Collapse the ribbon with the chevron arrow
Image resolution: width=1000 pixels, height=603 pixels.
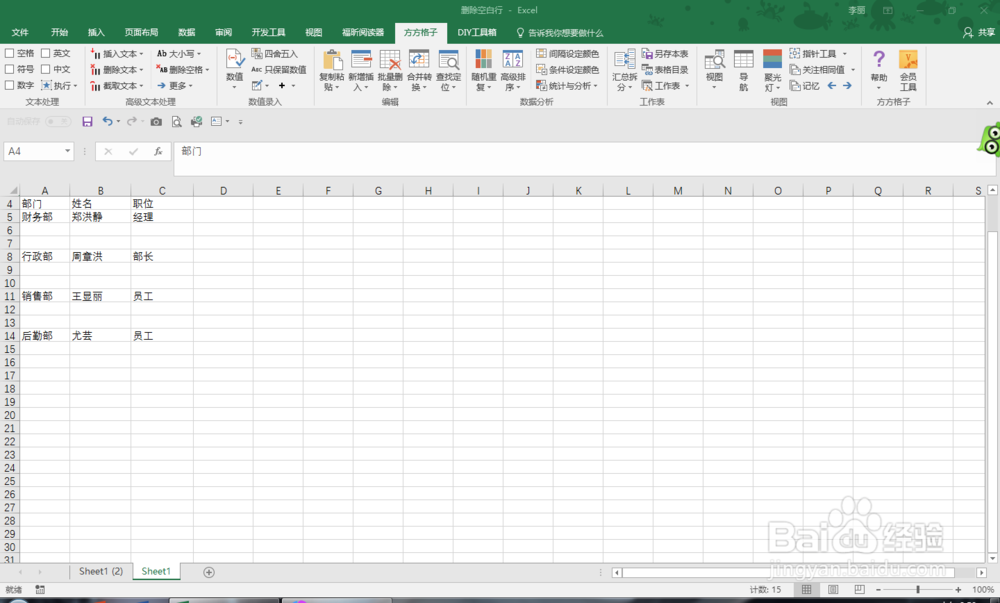pos(989,103)
